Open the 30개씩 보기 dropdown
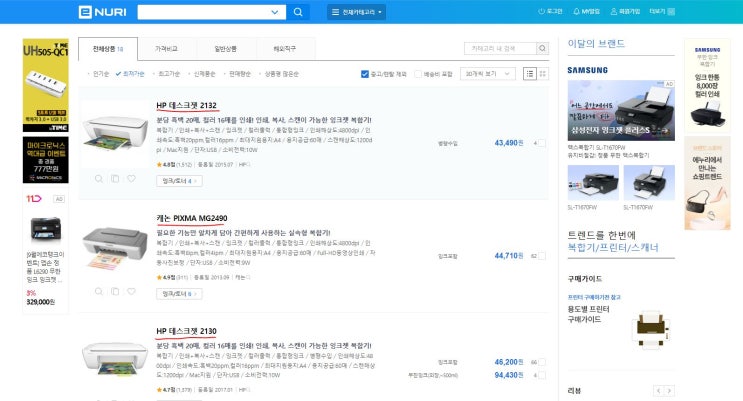 click(488, 74)
